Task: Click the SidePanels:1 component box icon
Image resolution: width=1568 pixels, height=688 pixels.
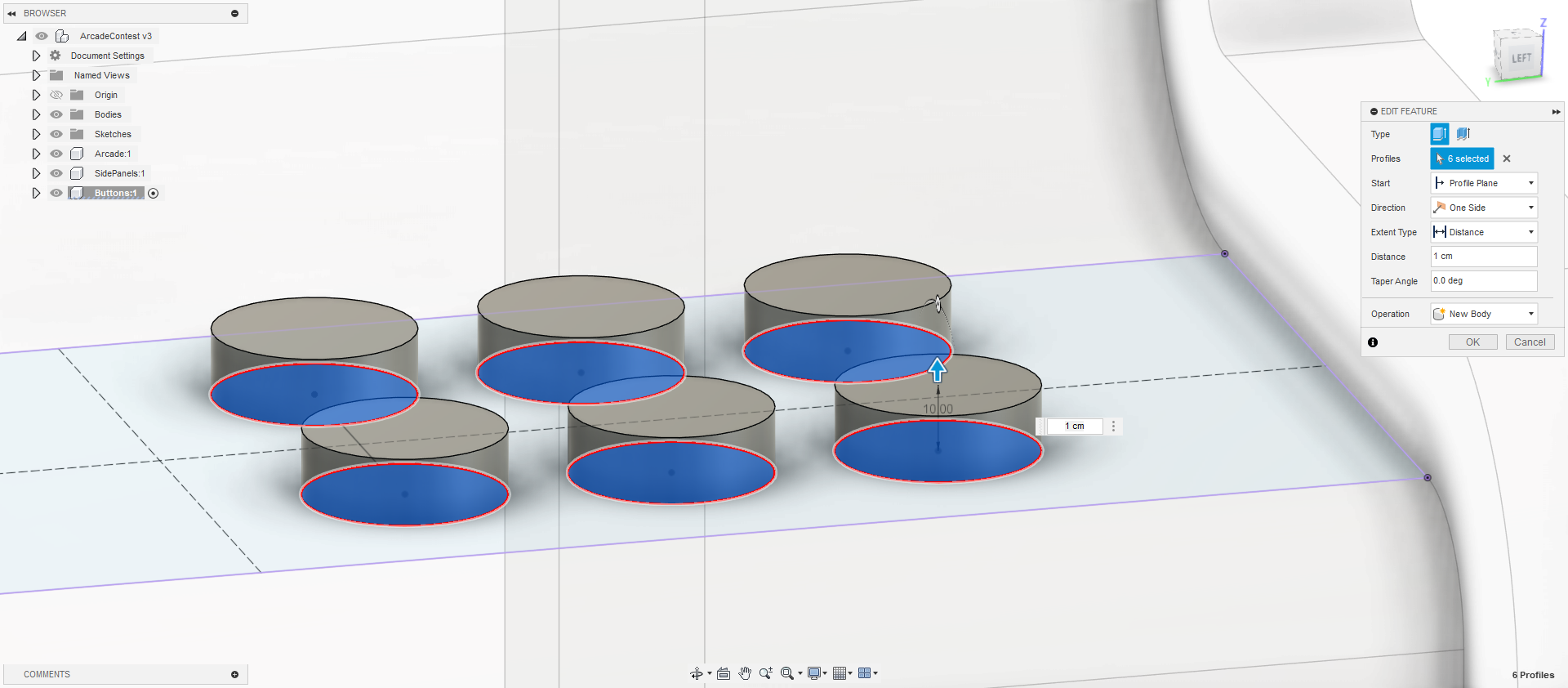Action: (77, 173)
